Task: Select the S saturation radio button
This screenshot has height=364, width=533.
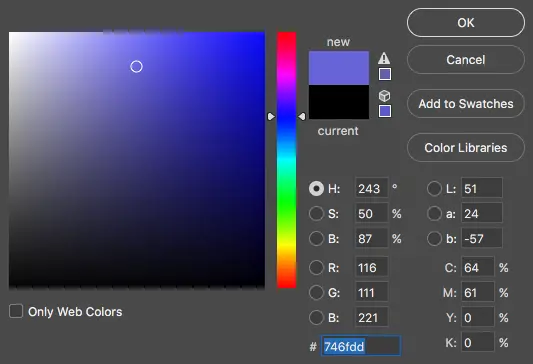Action: point(316,213)
